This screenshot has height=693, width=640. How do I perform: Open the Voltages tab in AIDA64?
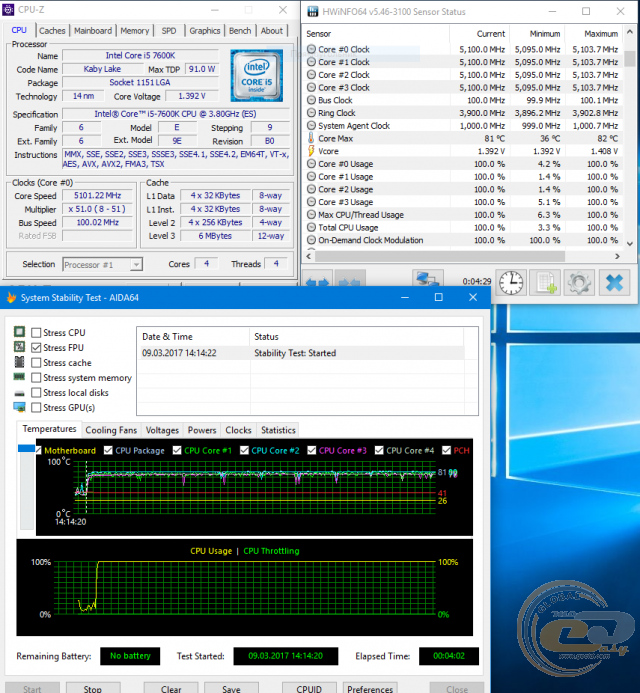pos(162,430)
